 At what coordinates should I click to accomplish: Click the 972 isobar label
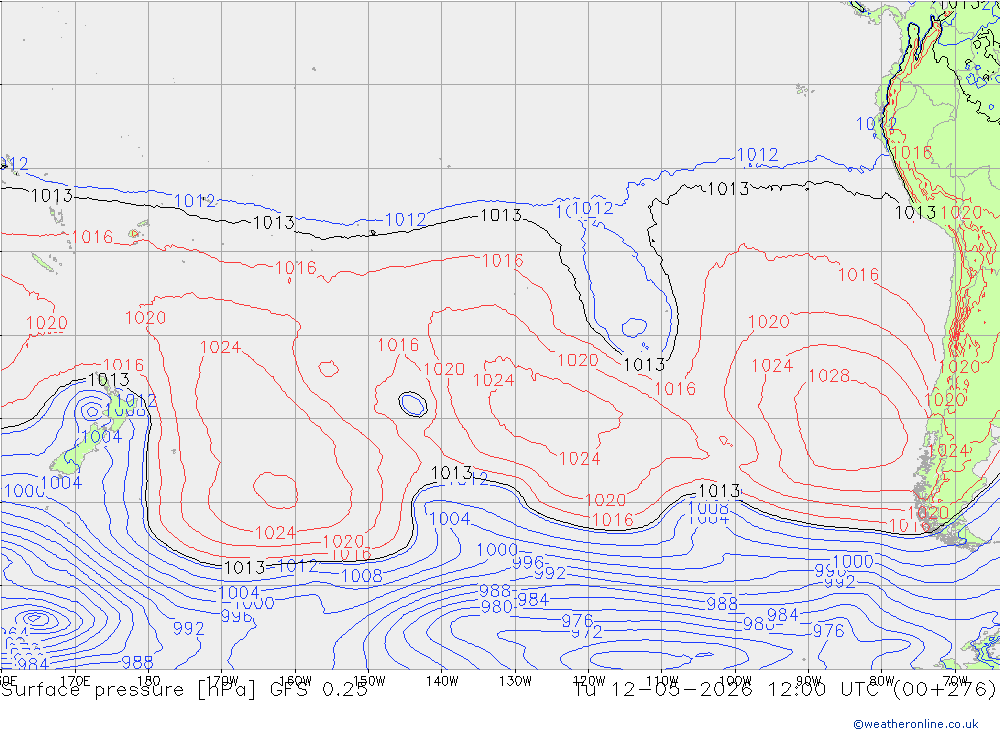click(586, 632)
